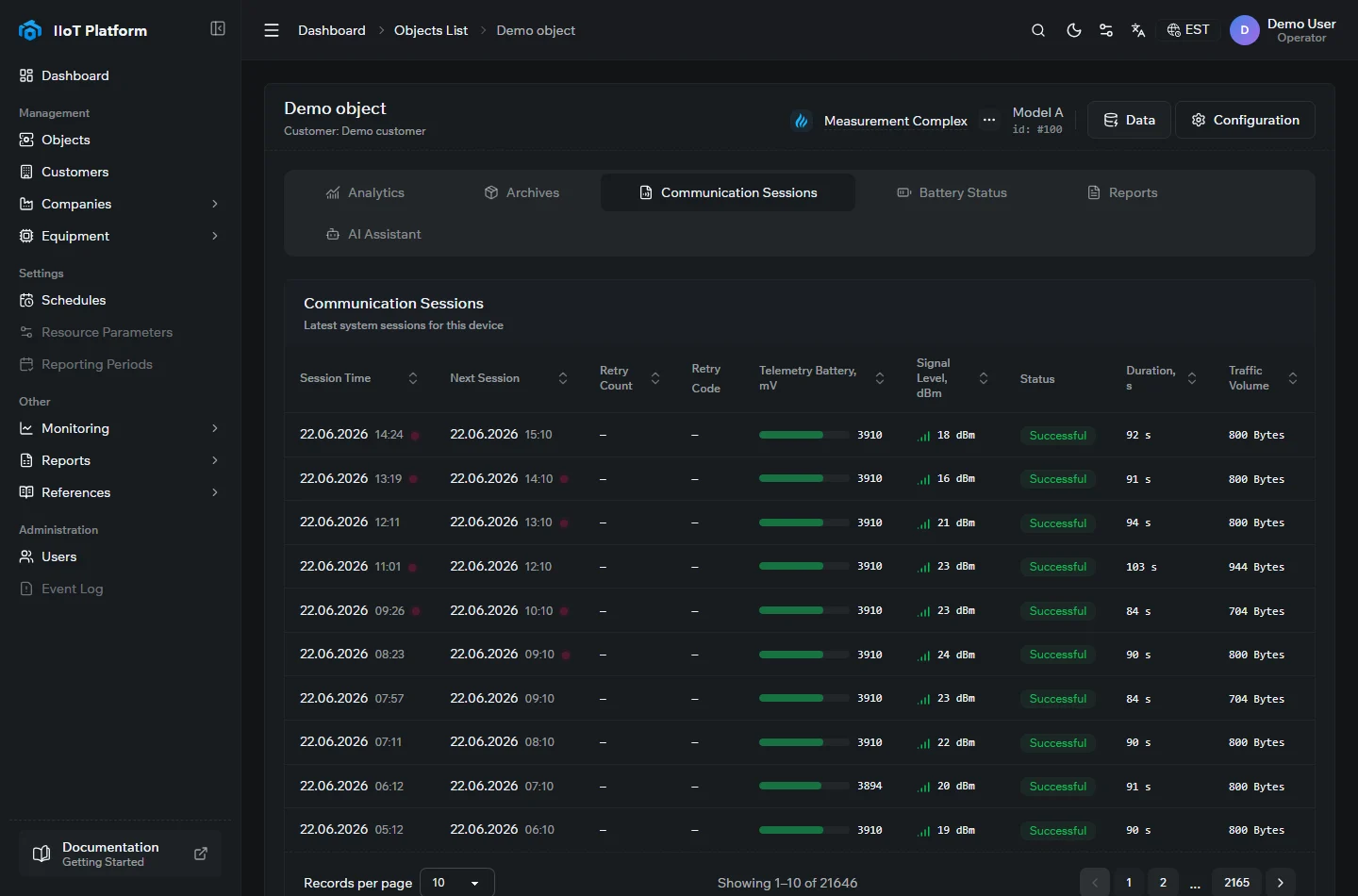Click the Documentation external link icon
Viewport: 1358px width, 896px height.
pos(201,854)
